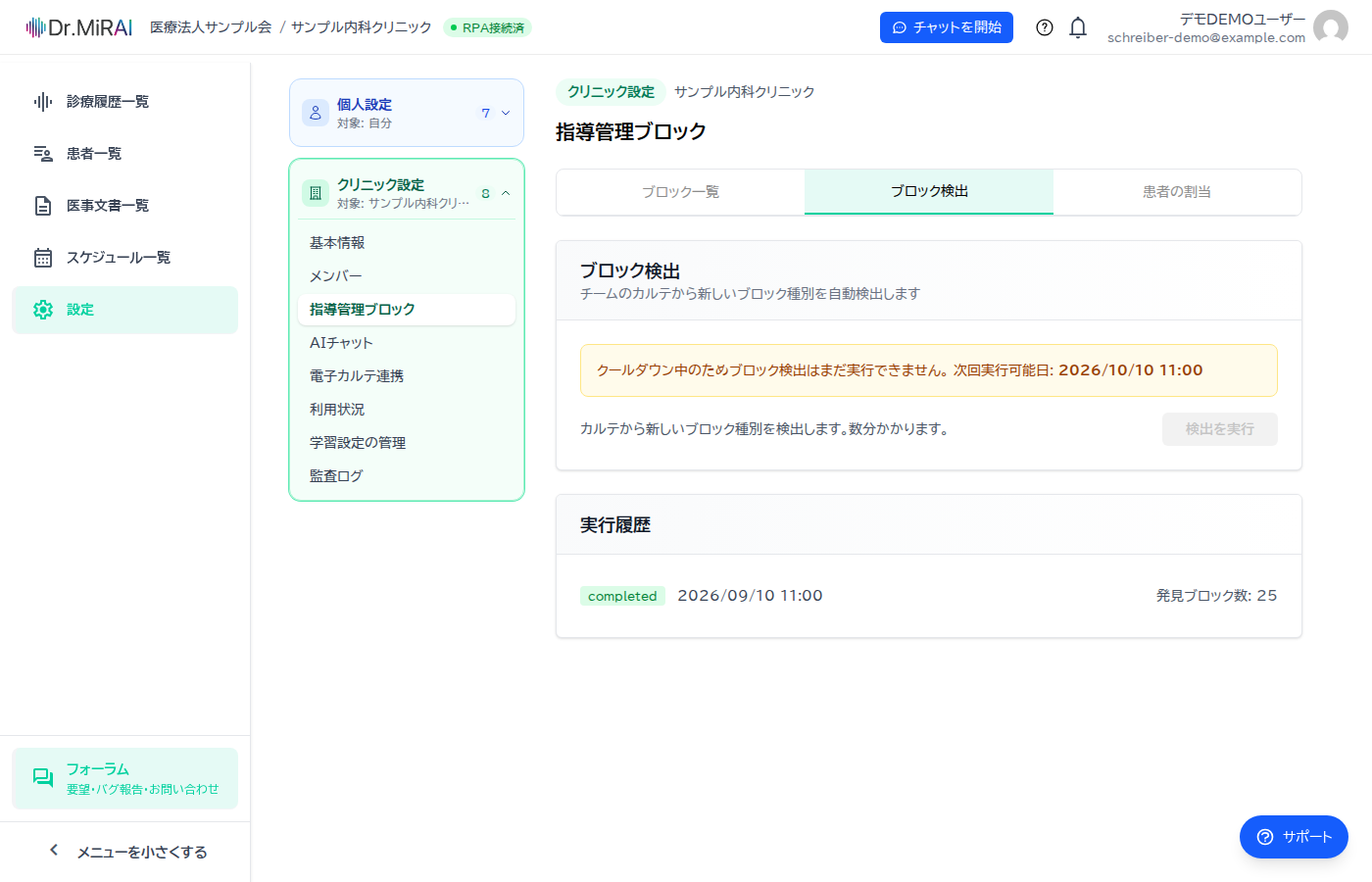Click the completed status badge

click(622, 596)
